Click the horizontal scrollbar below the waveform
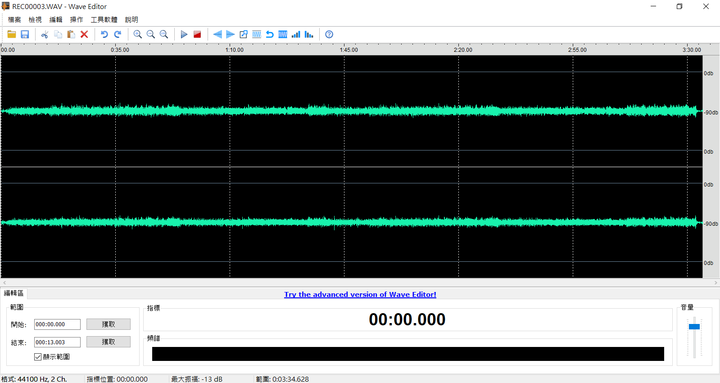Viewport: 720px width, 383px height. coord(360,282)
